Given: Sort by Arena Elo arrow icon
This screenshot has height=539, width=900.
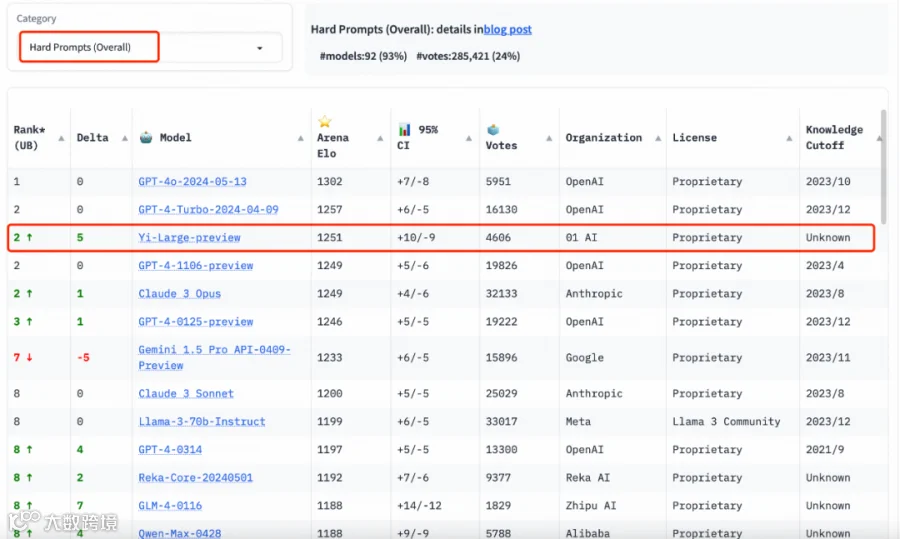Looking at the screenshot, I should pos(380,138).
